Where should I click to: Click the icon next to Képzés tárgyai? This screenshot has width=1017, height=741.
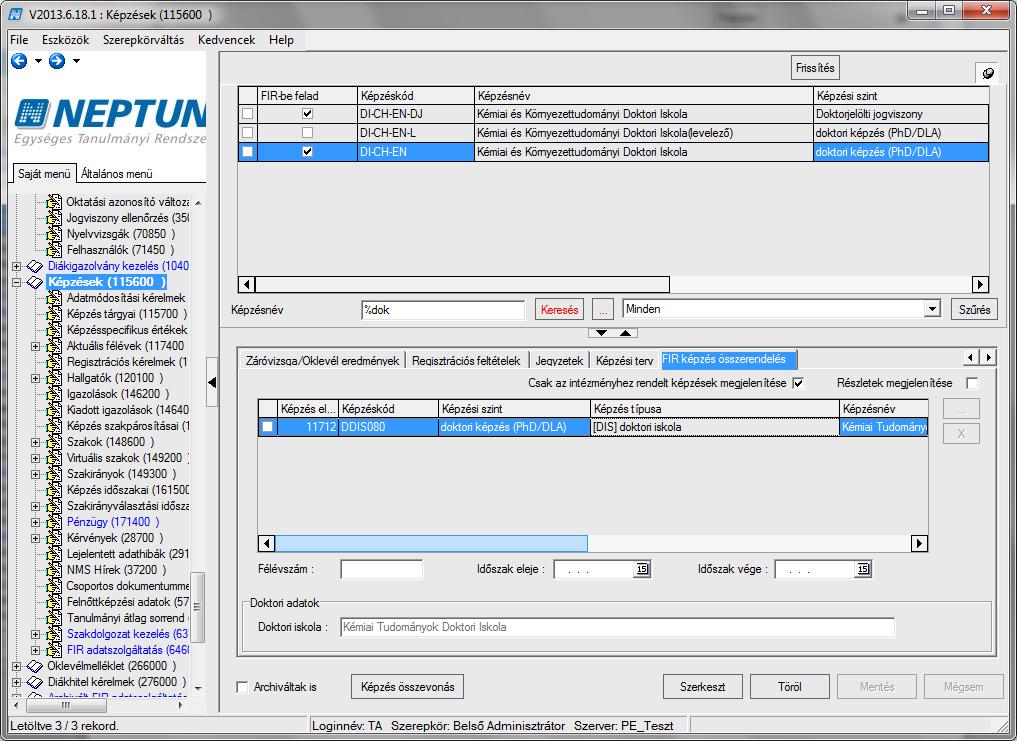54,314
